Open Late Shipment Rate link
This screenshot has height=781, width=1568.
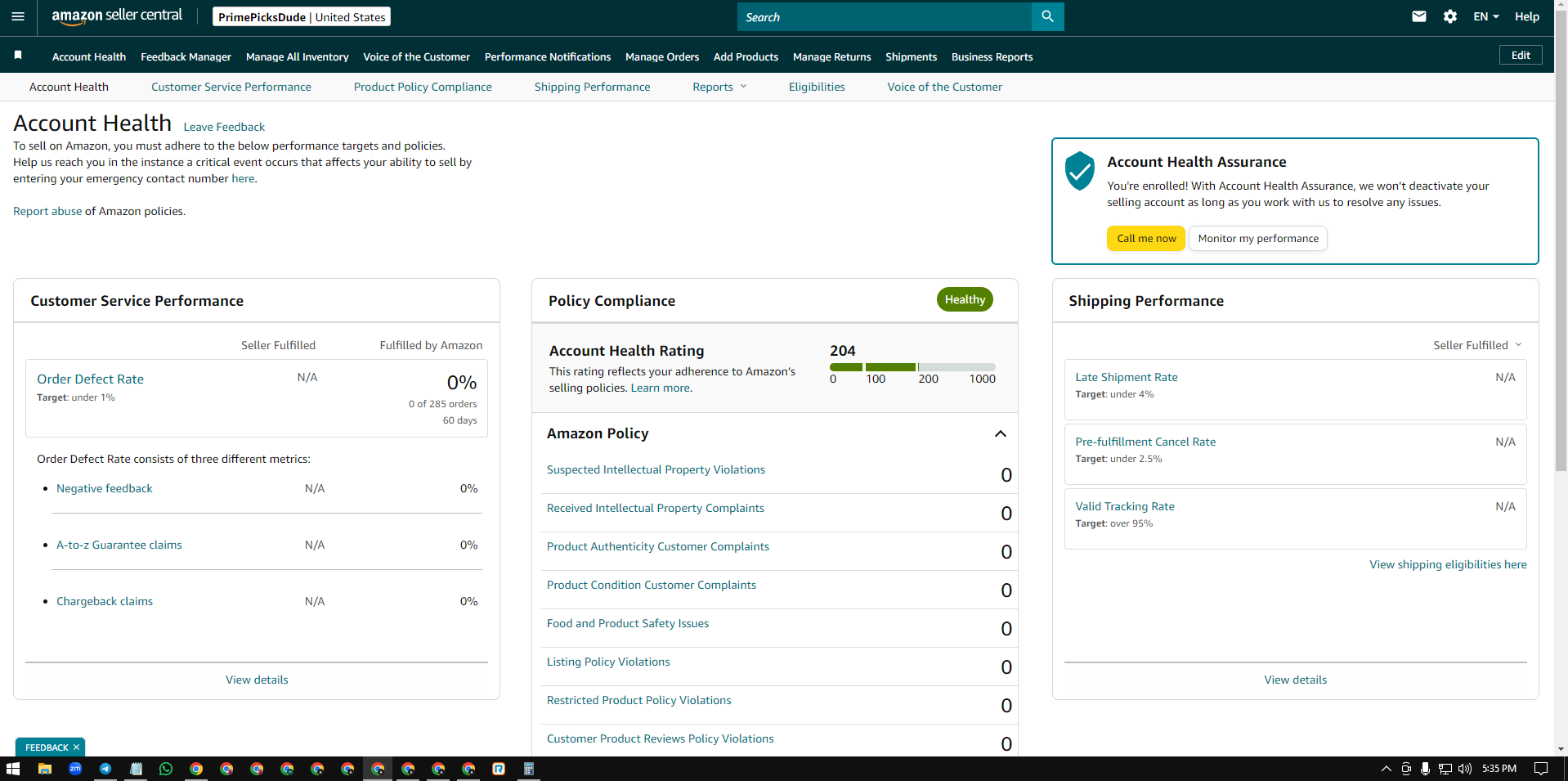(1127, 377)
